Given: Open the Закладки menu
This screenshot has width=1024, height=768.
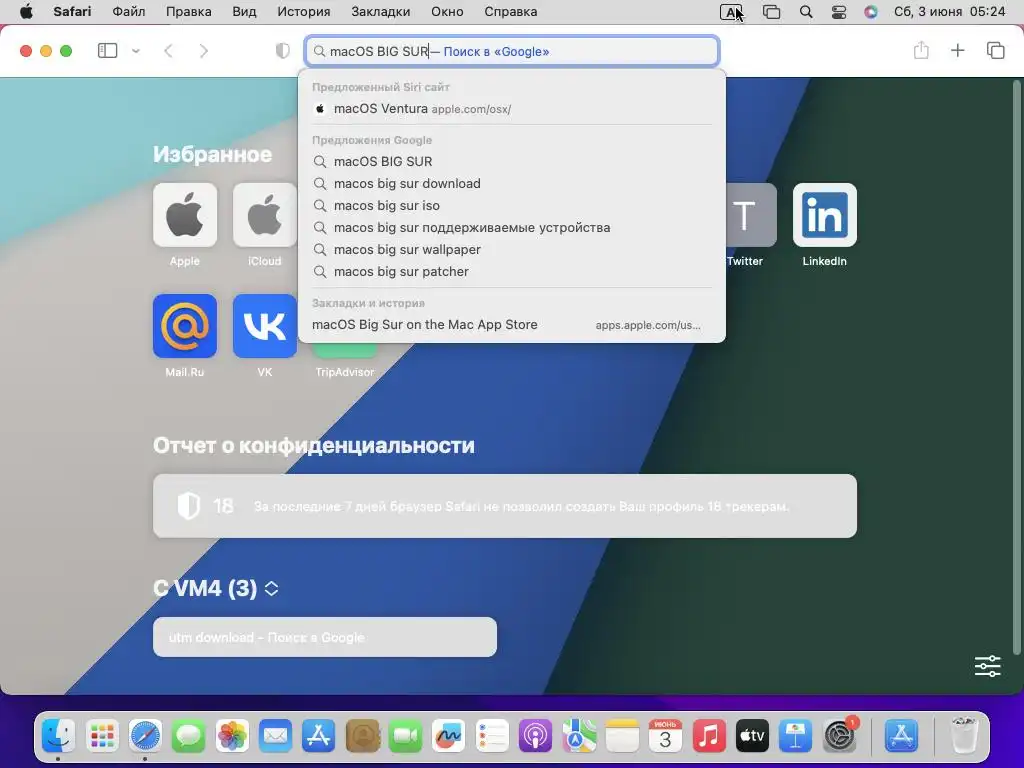Looking at the screenshot, I should (x=381, y=12).
